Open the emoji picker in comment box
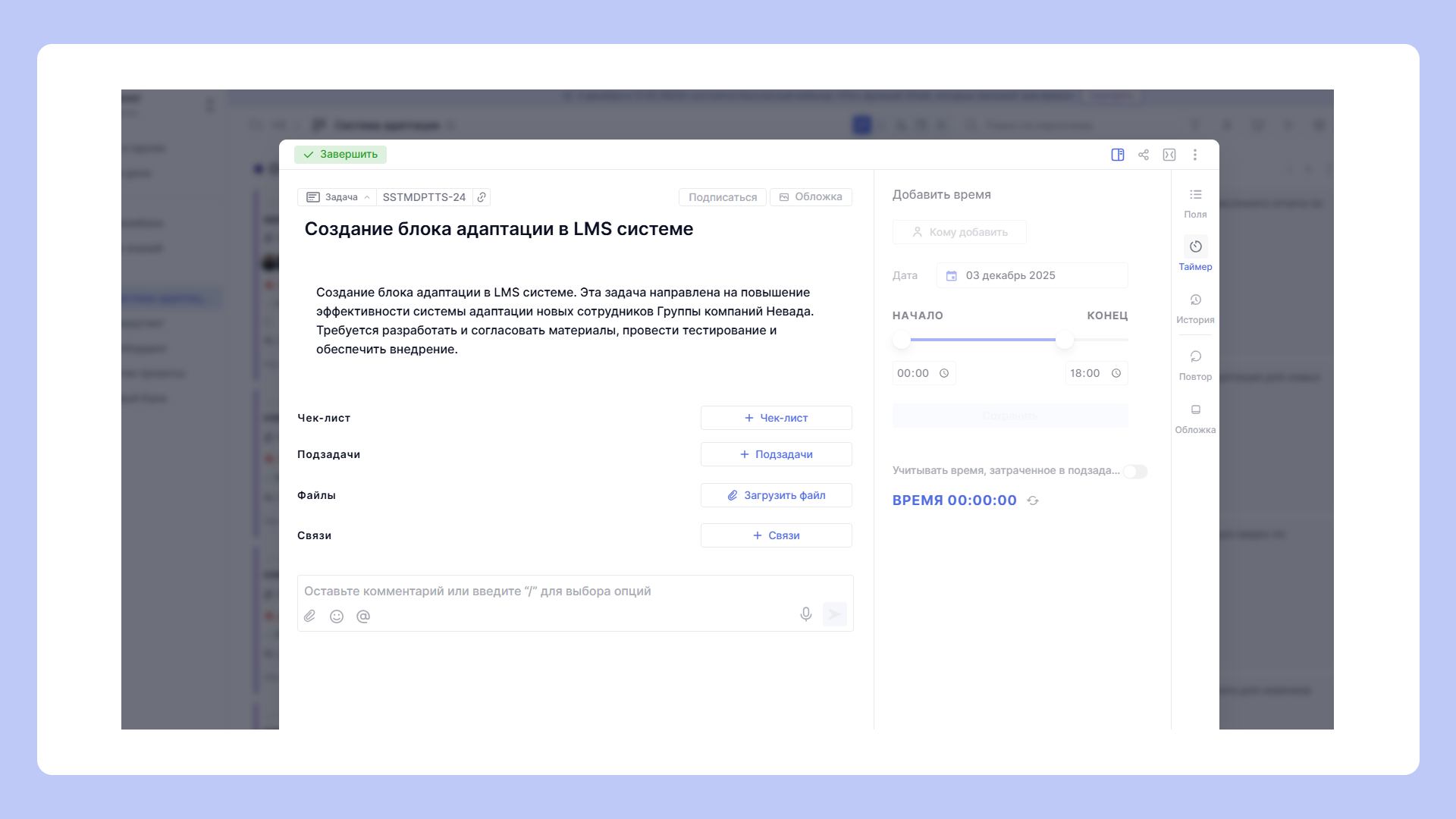 coord(337,617)
